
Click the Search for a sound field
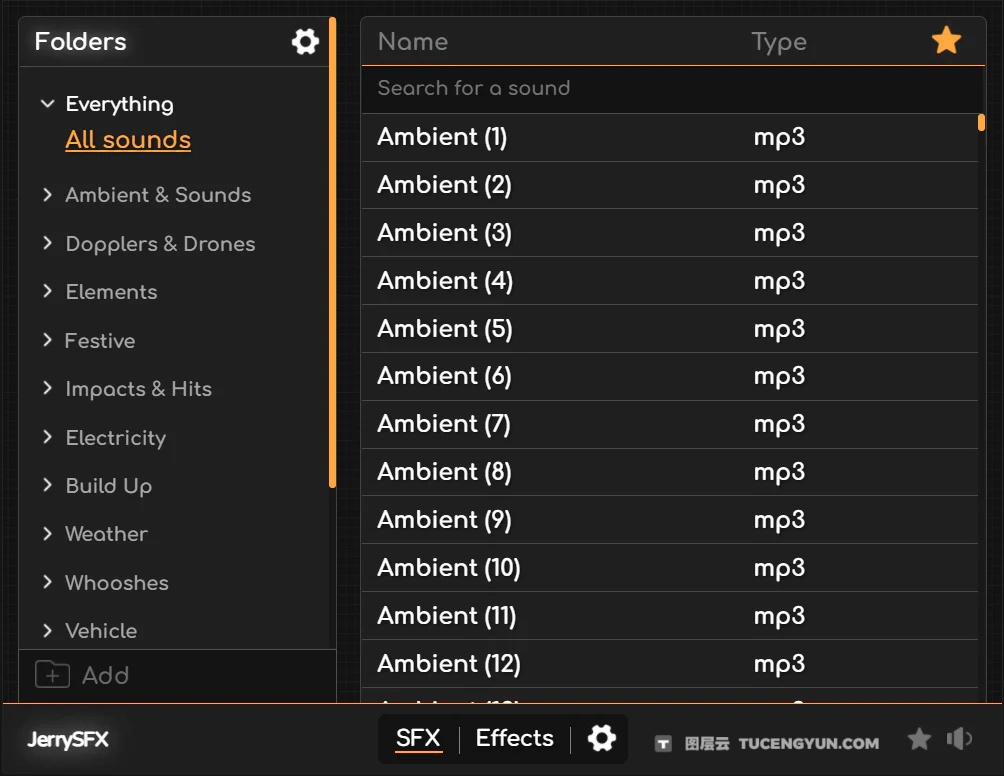[672, 88]
